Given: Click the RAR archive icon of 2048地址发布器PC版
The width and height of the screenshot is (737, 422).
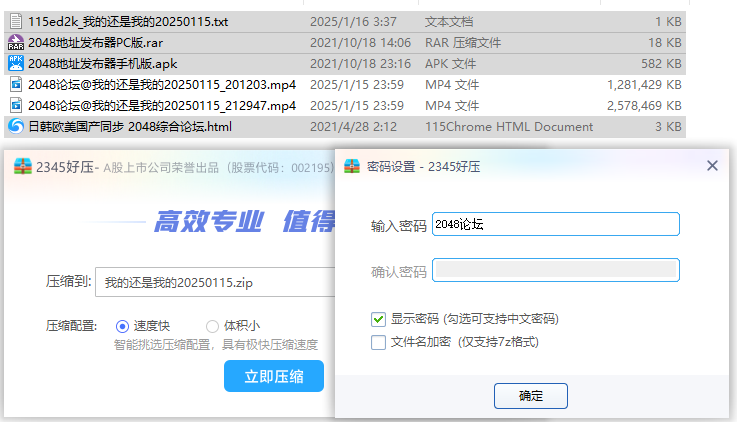Looking at the screenshot, I should click(x=16, y=42).
